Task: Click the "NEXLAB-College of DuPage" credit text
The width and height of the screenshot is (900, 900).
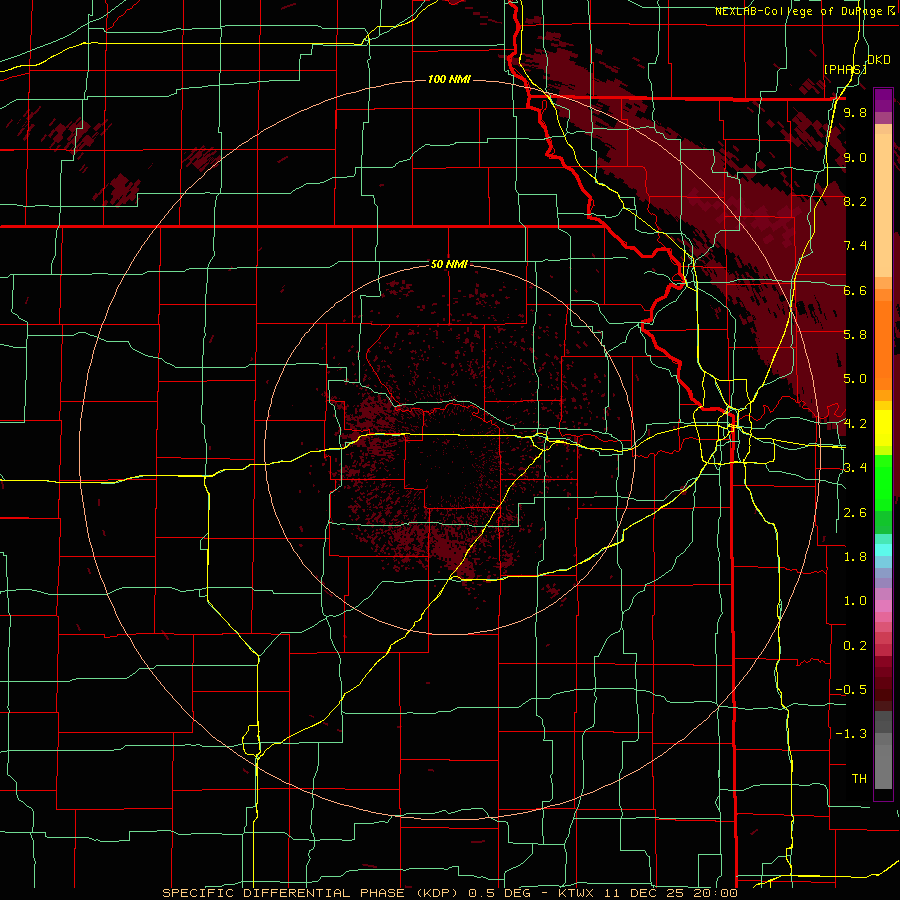Action: tap(798, 11)
